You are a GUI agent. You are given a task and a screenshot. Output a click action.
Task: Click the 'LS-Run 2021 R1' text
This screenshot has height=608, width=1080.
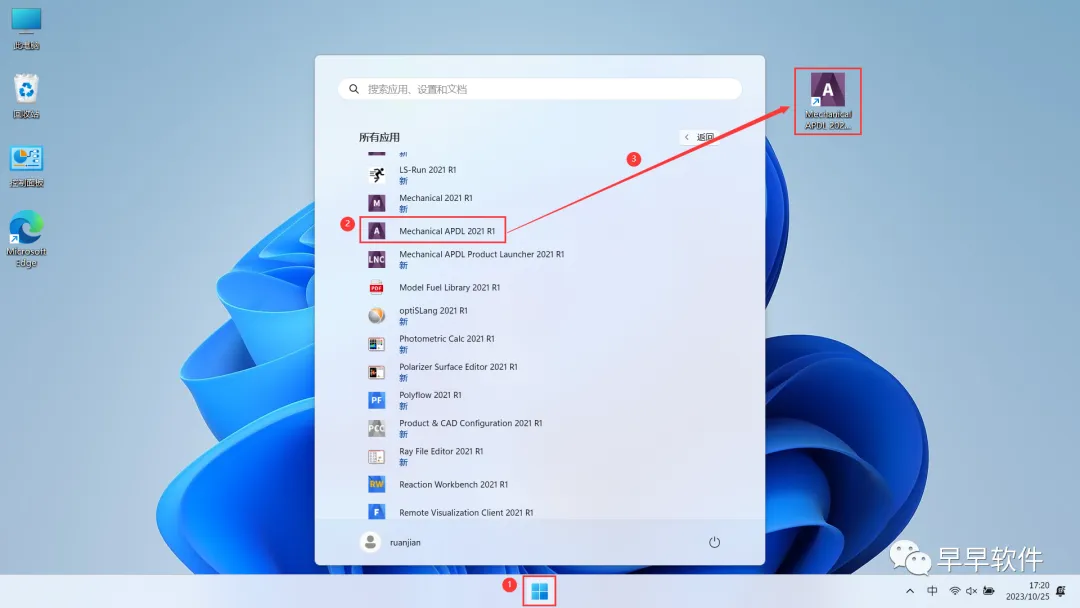[x=428, y=169]
